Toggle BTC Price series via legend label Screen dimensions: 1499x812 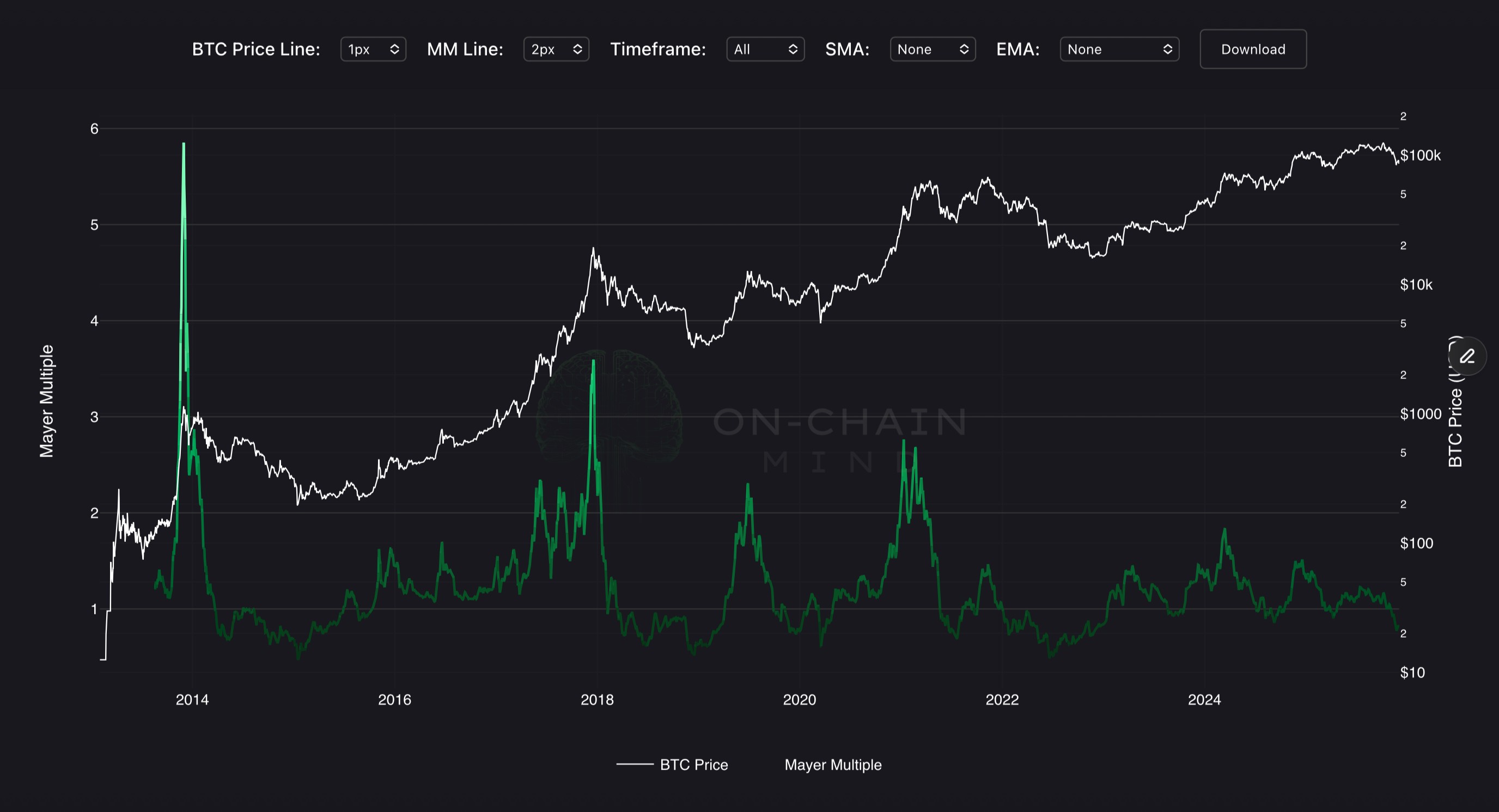(x=693, y=764)
